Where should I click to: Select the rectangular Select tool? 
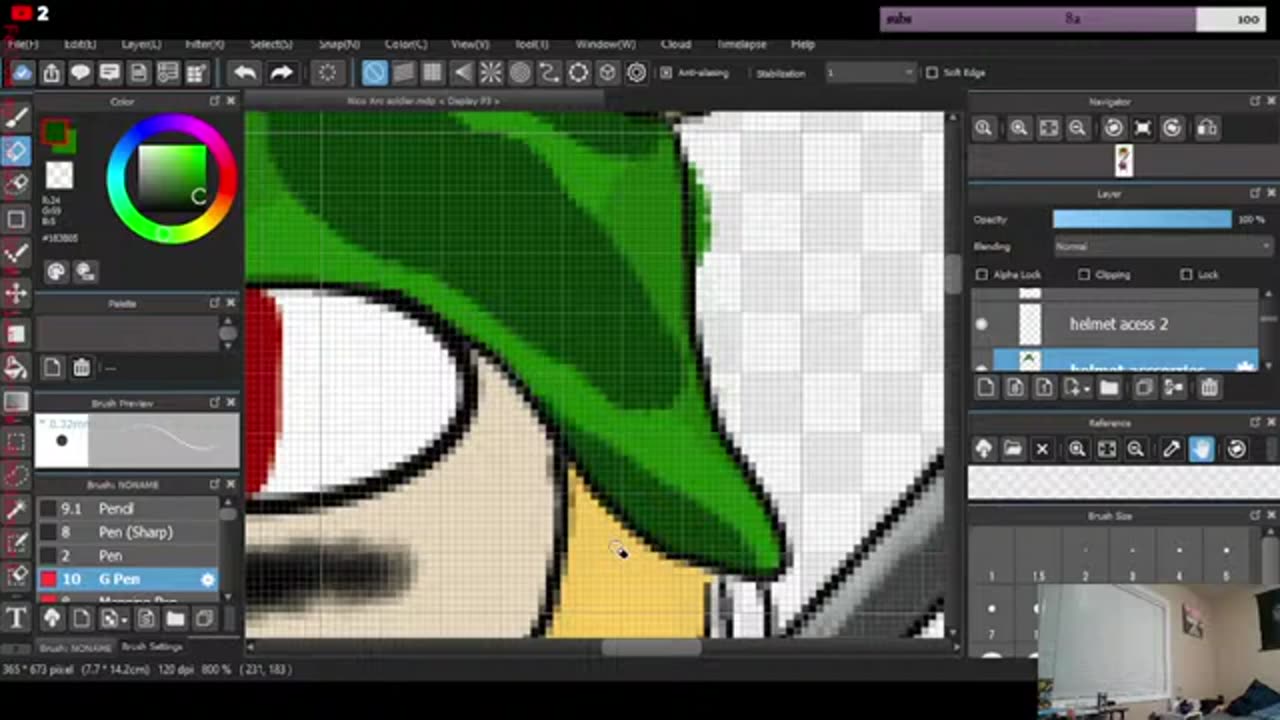tap(16, 440)
